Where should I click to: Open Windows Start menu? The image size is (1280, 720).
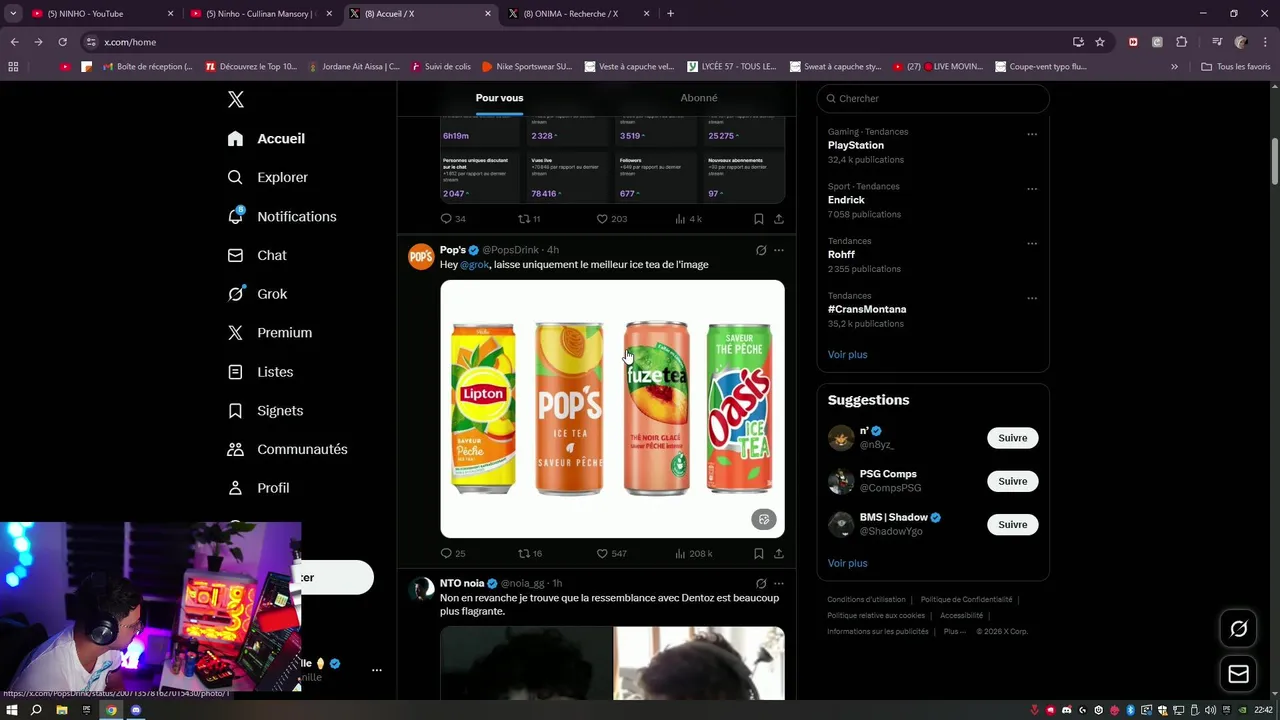click(x=12, y=710)
